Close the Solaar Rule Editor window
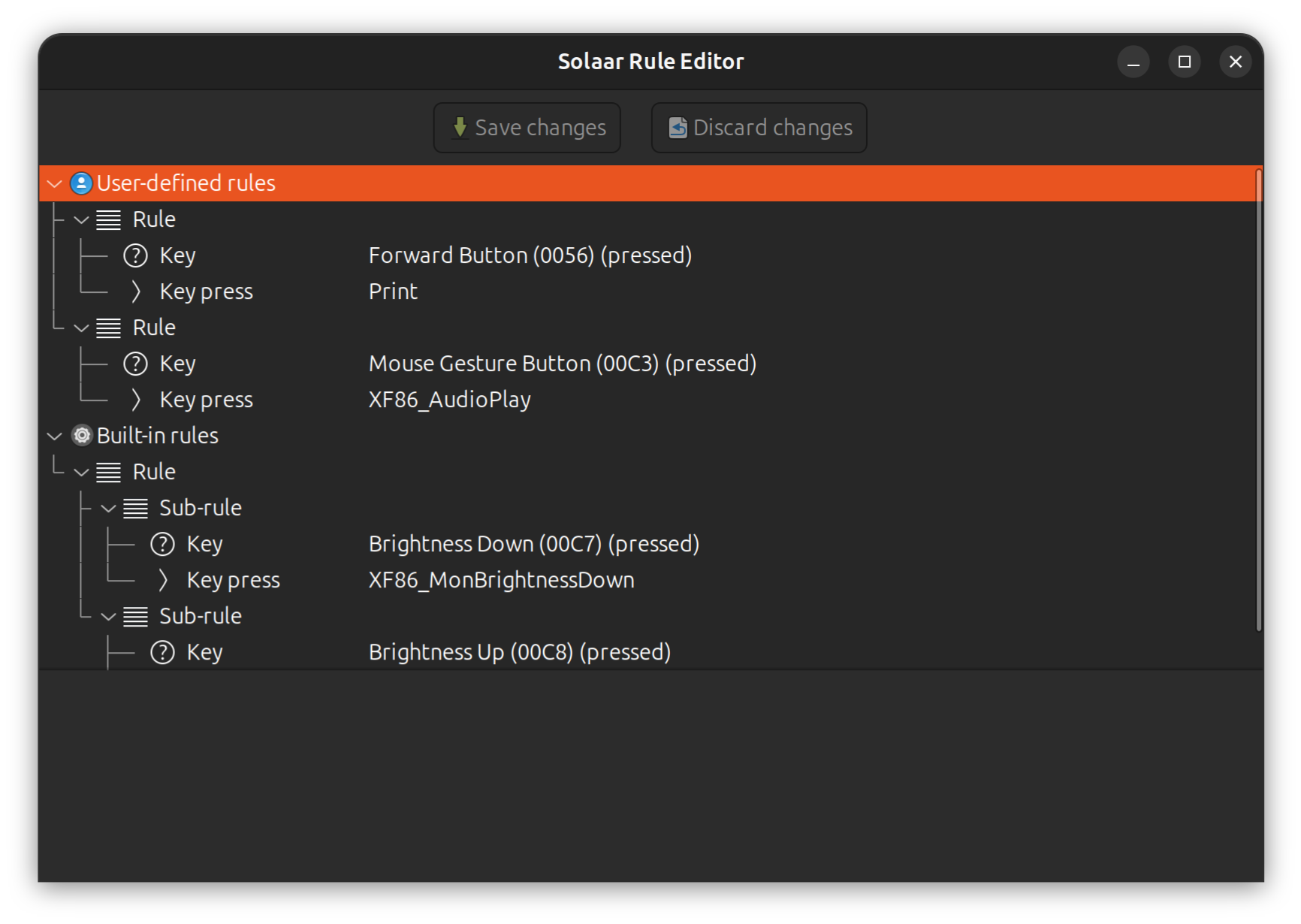 [x=1236, y=62]
